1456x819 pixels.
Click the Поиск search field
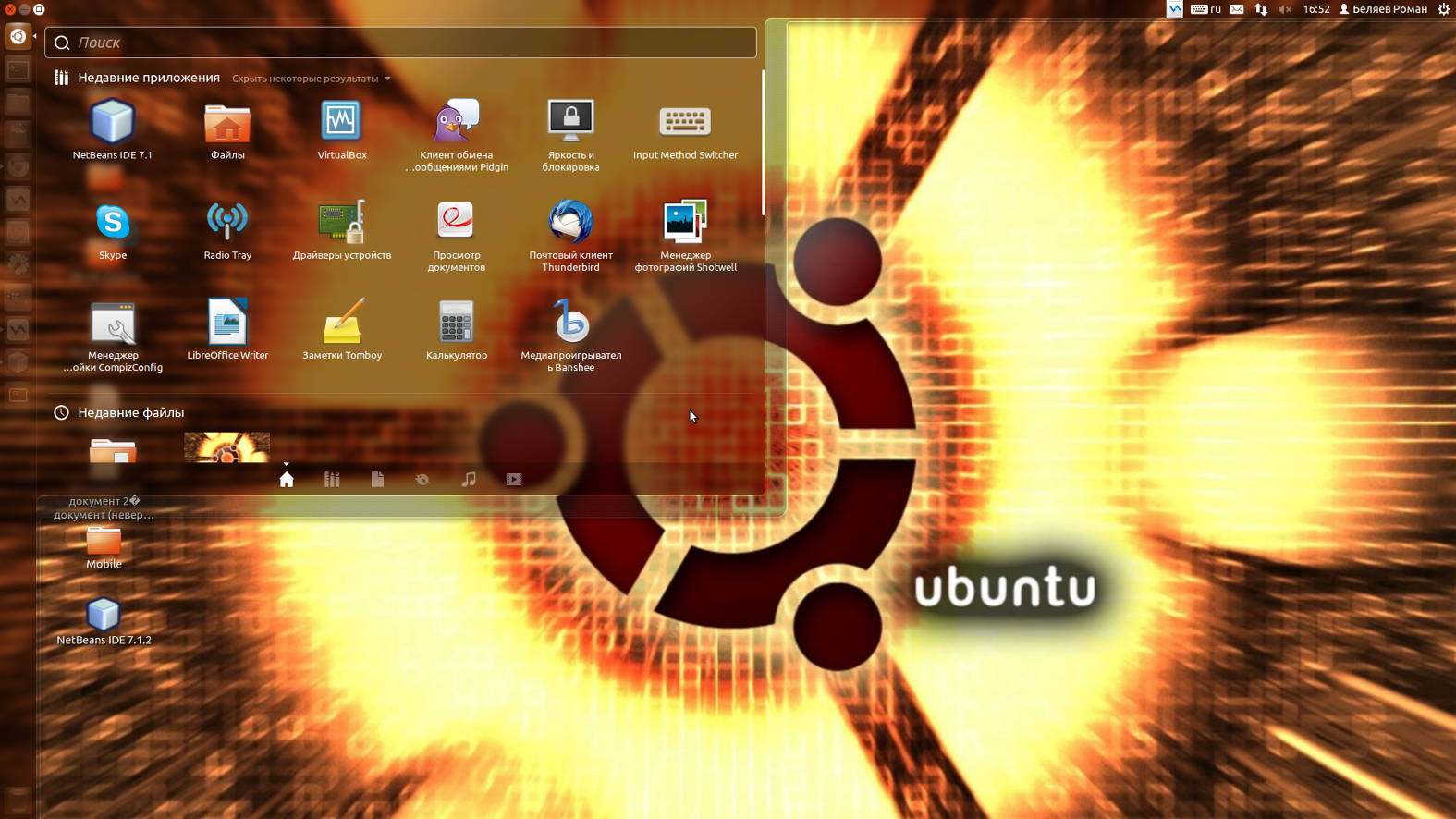tap(400, 43)
